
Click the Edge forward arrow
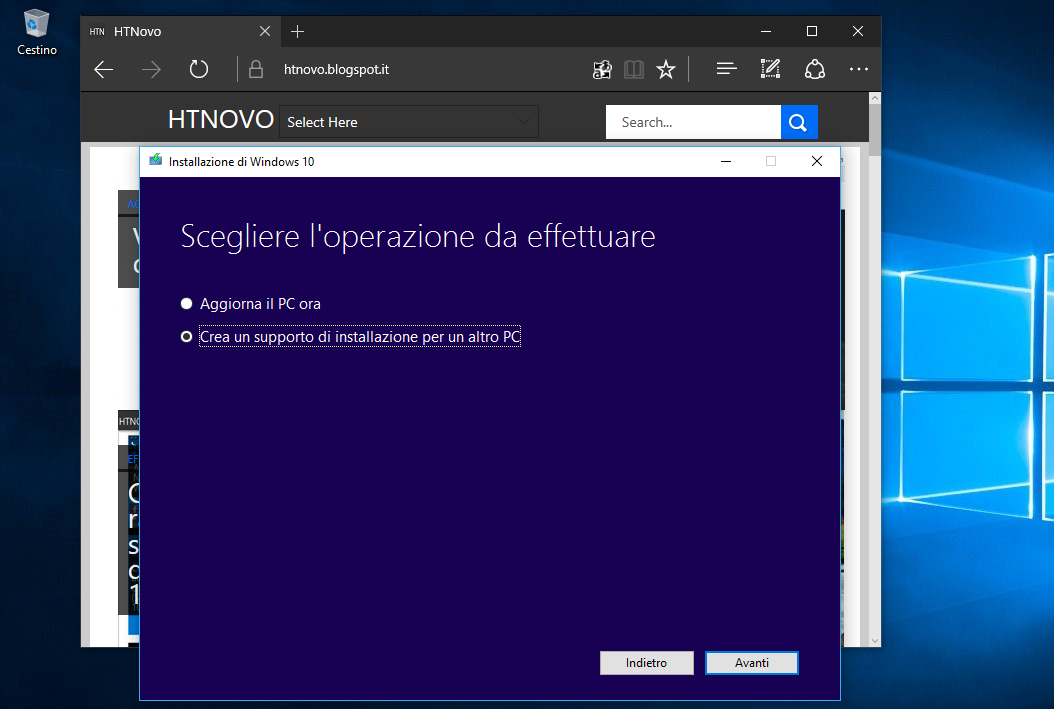coord(151,69)
